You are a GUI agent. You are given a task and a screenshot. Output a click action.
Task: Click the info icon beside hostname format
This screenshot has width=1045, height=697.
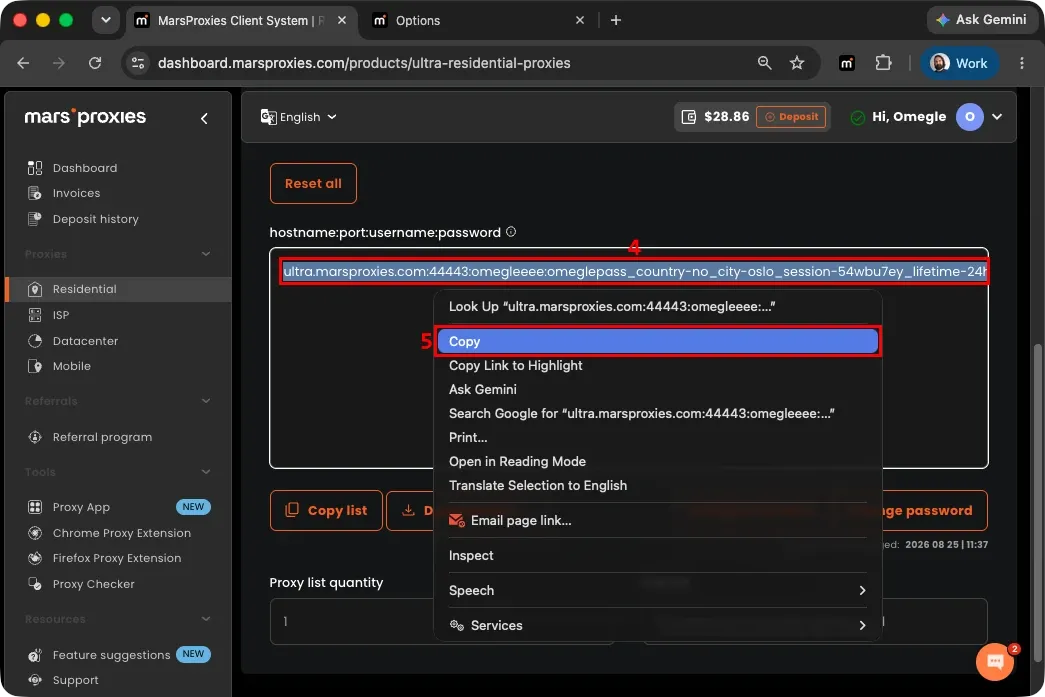click(x=511, y=232)
